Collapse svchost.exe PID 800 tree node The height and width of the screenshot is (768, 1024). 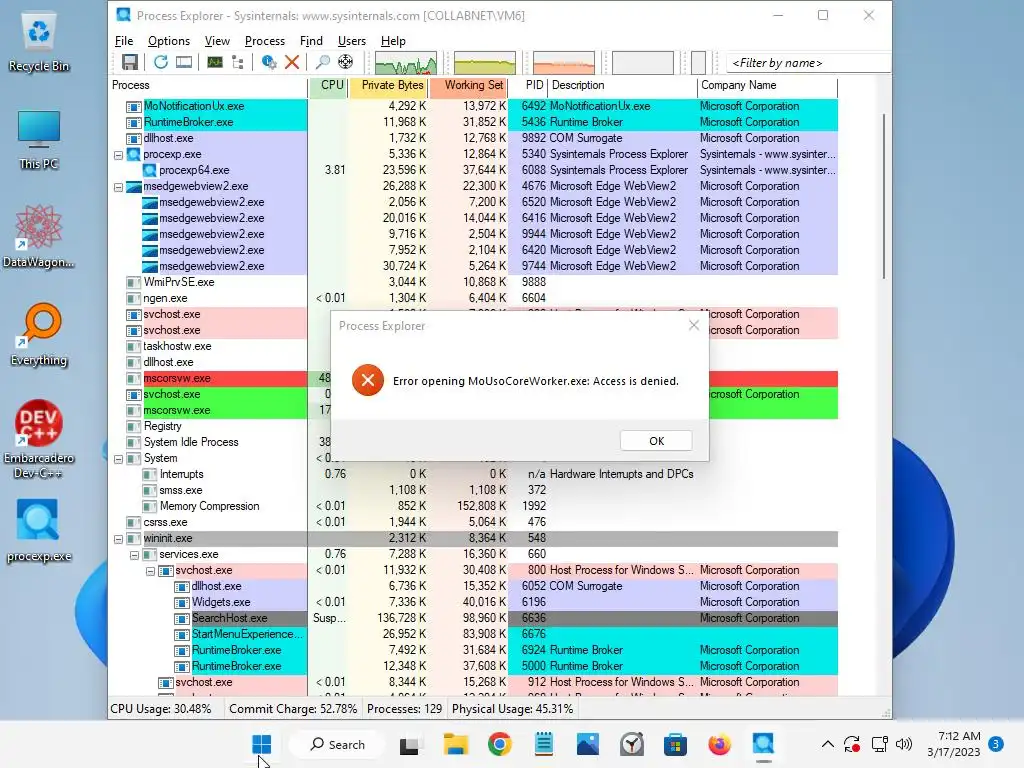[x=150, y=571]
